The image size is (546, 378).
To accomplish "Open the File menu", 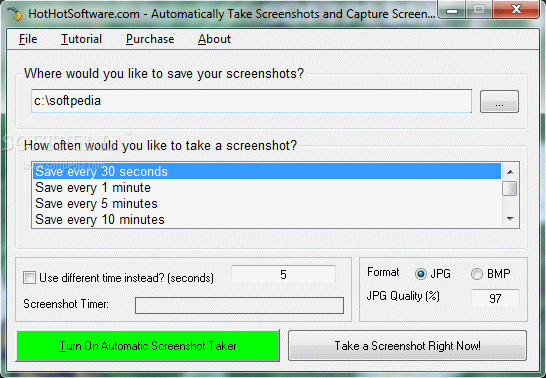I will [28, 39].
